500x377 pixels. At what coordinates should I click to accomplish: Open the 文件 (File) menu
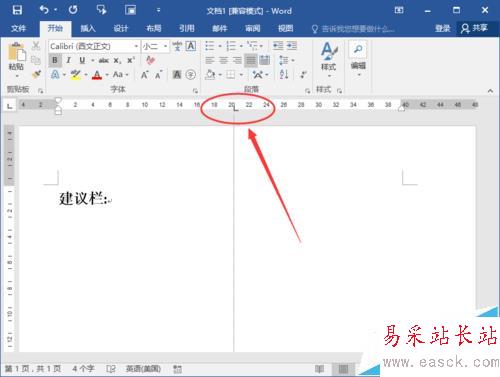[x=18, y=28]
